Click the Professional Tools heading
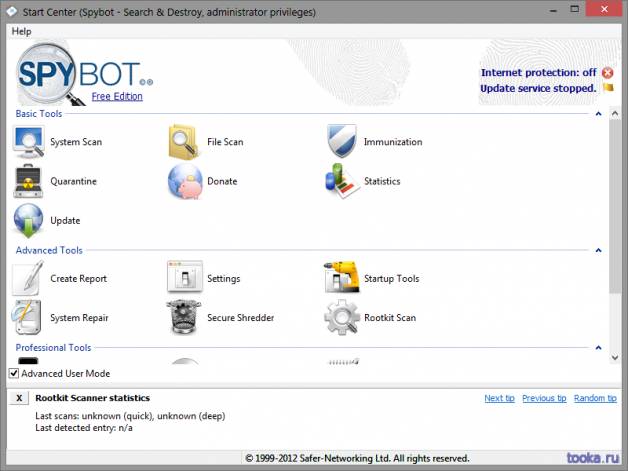This screenshot has height=471, width=628. click(x=53, y=348)
